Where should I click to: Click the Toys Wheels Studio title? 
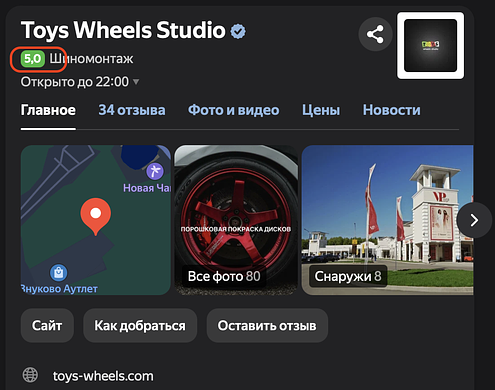(123, 30)
